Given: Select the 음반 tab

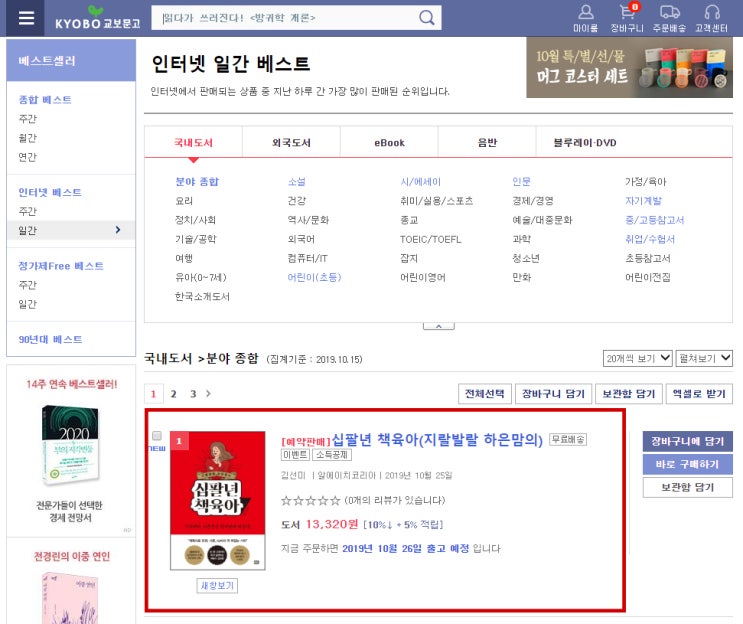Looking at the screenshot, I should (487, 142).
